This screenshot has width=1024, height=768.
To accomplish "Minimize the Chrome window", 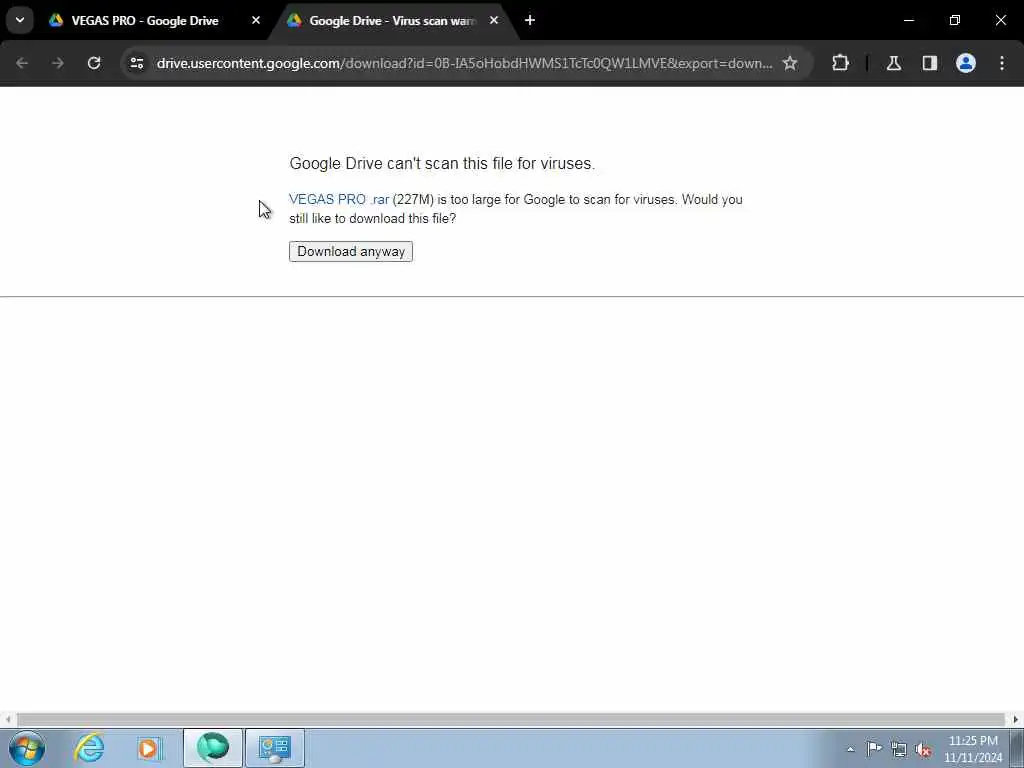I will [x=909, y=20].
